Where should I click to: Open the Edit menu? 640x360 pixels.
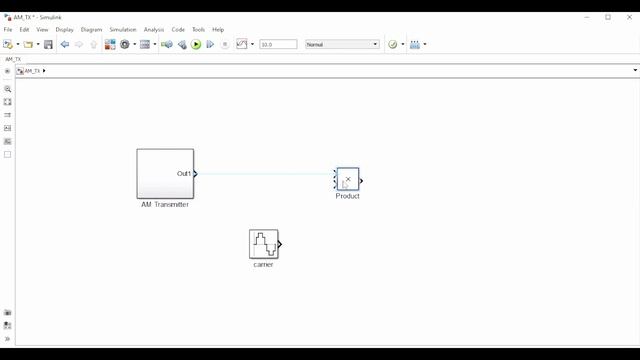click(x=24, y=29)
